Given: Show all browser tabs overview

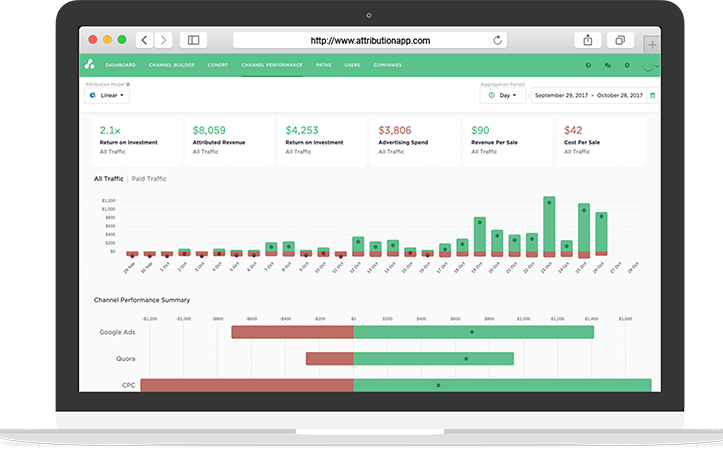Looking at the screenshot, I should pos(620,40).
